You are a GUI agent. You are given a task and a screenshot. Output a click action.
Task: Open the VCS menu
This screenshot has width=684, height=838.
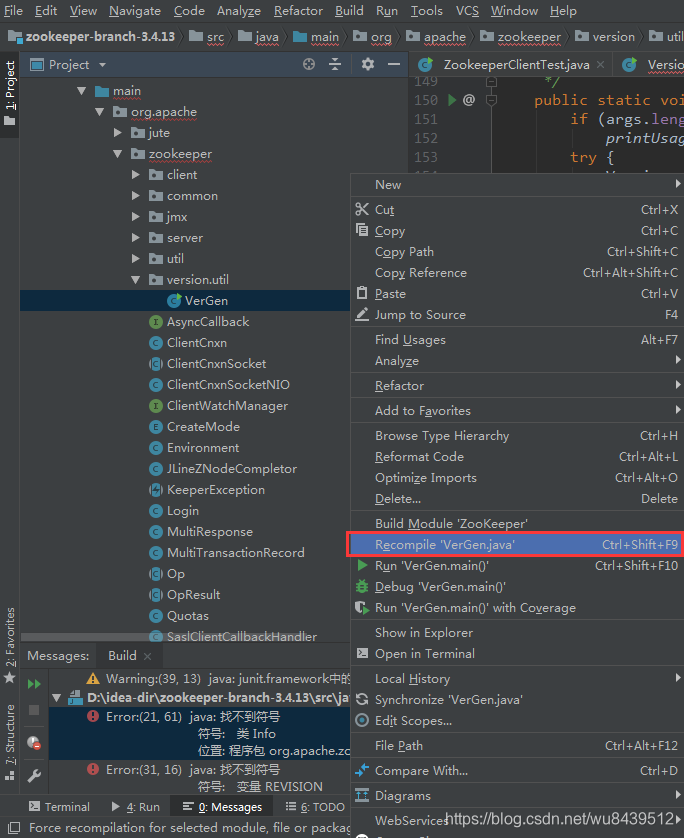pos(467,11)
